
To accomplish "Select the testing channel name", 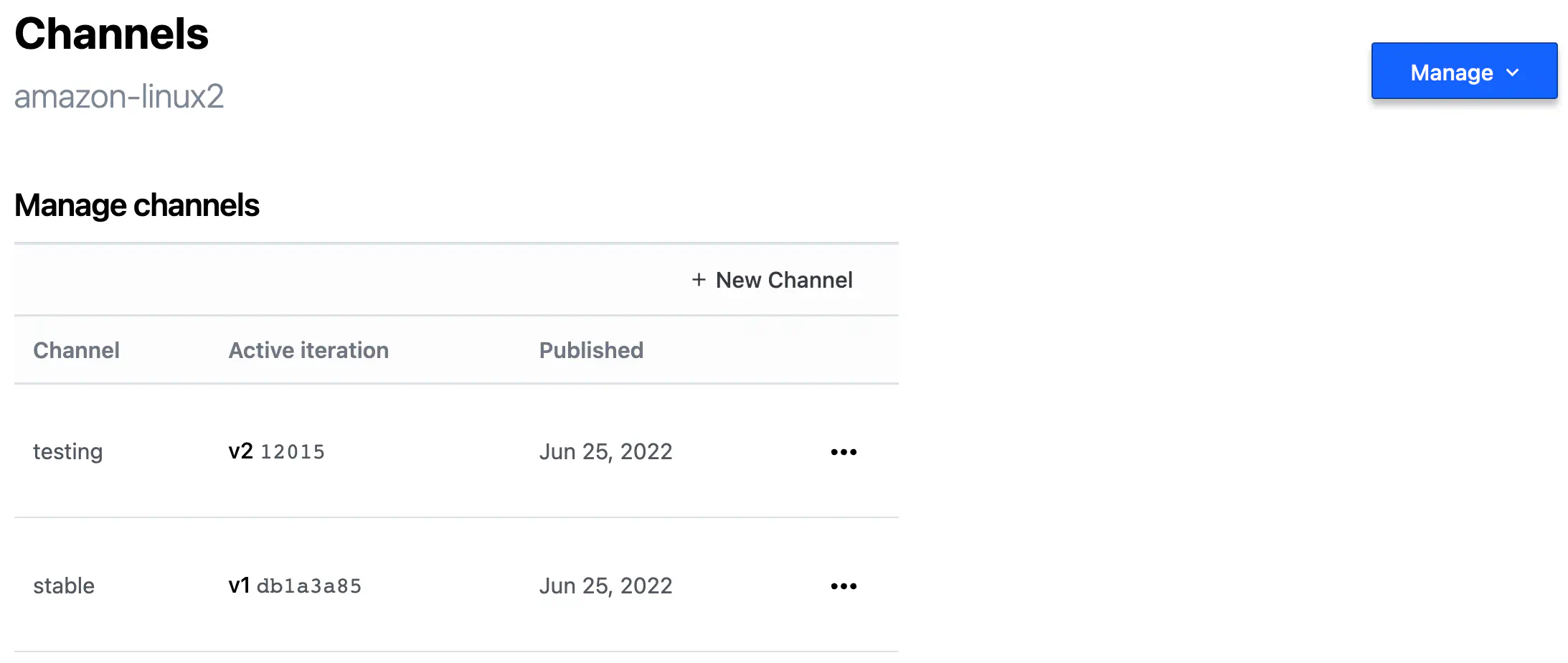I will pyautogui.click(x=68, y=452).
